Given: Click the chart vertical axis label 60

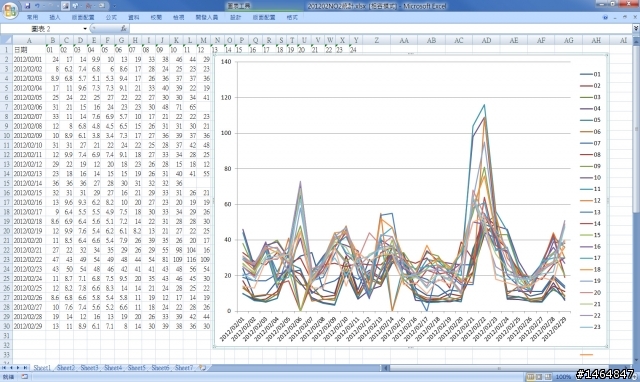Looking at the screenshot, I should (228, 204).
